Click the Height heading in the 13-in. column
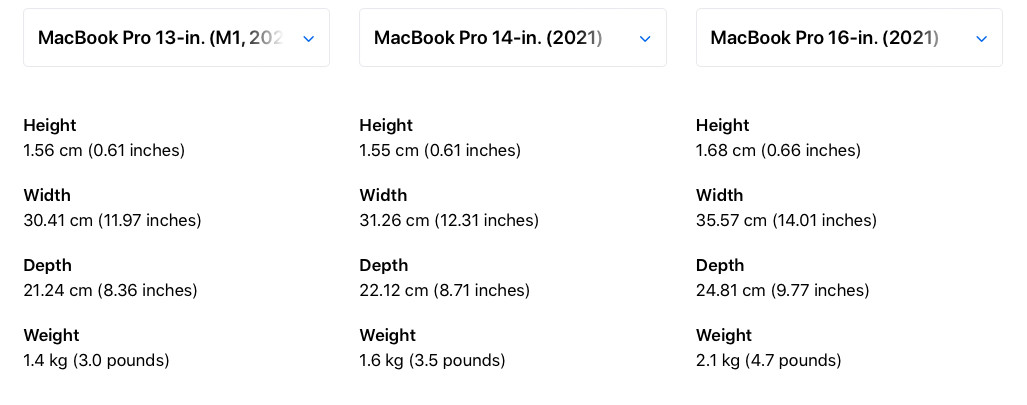The height and width of the screenshot is (405, 1027). click(50, 125)
